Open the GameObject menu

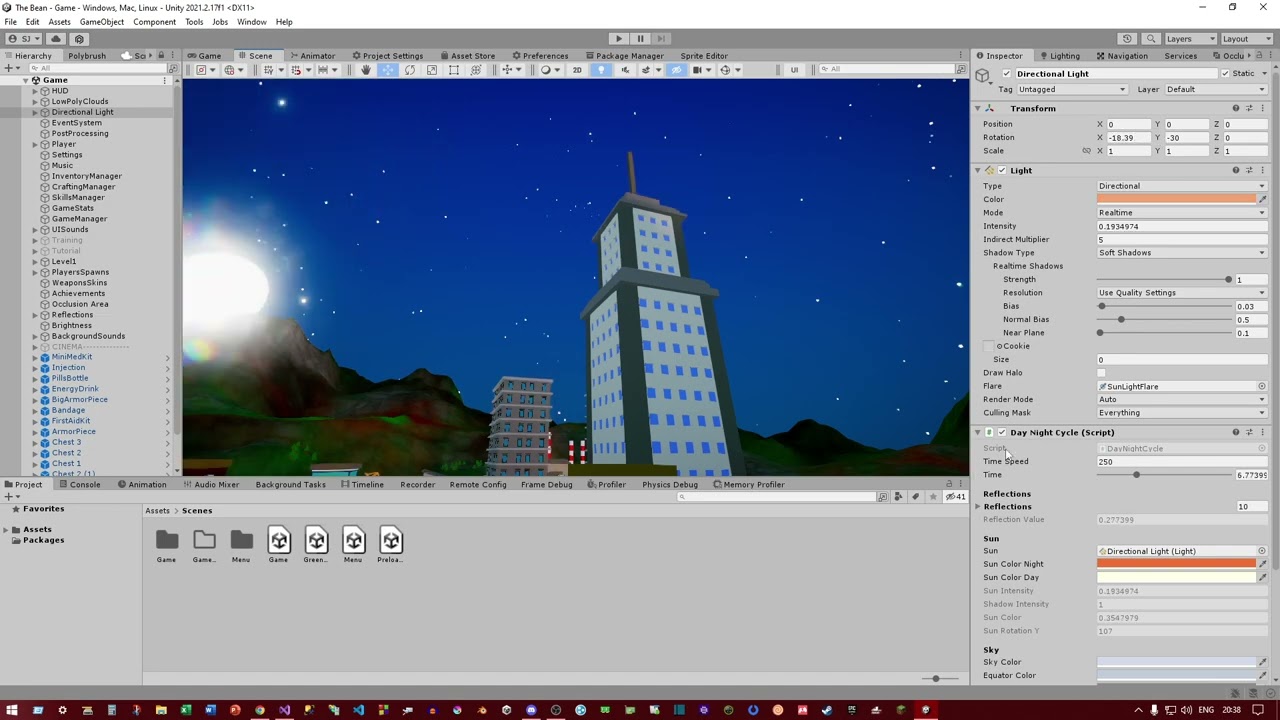pyautogui.click(x=101, y=21)
